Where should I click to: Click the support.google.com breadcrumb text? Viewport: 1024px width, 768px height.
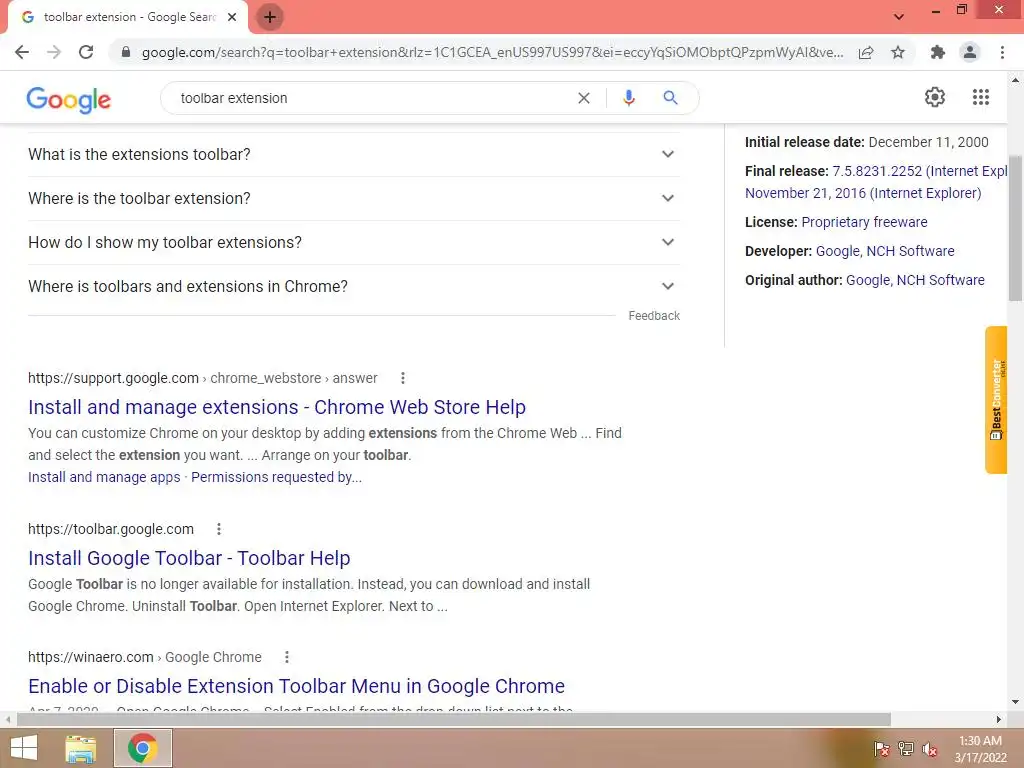click(202, 378)
